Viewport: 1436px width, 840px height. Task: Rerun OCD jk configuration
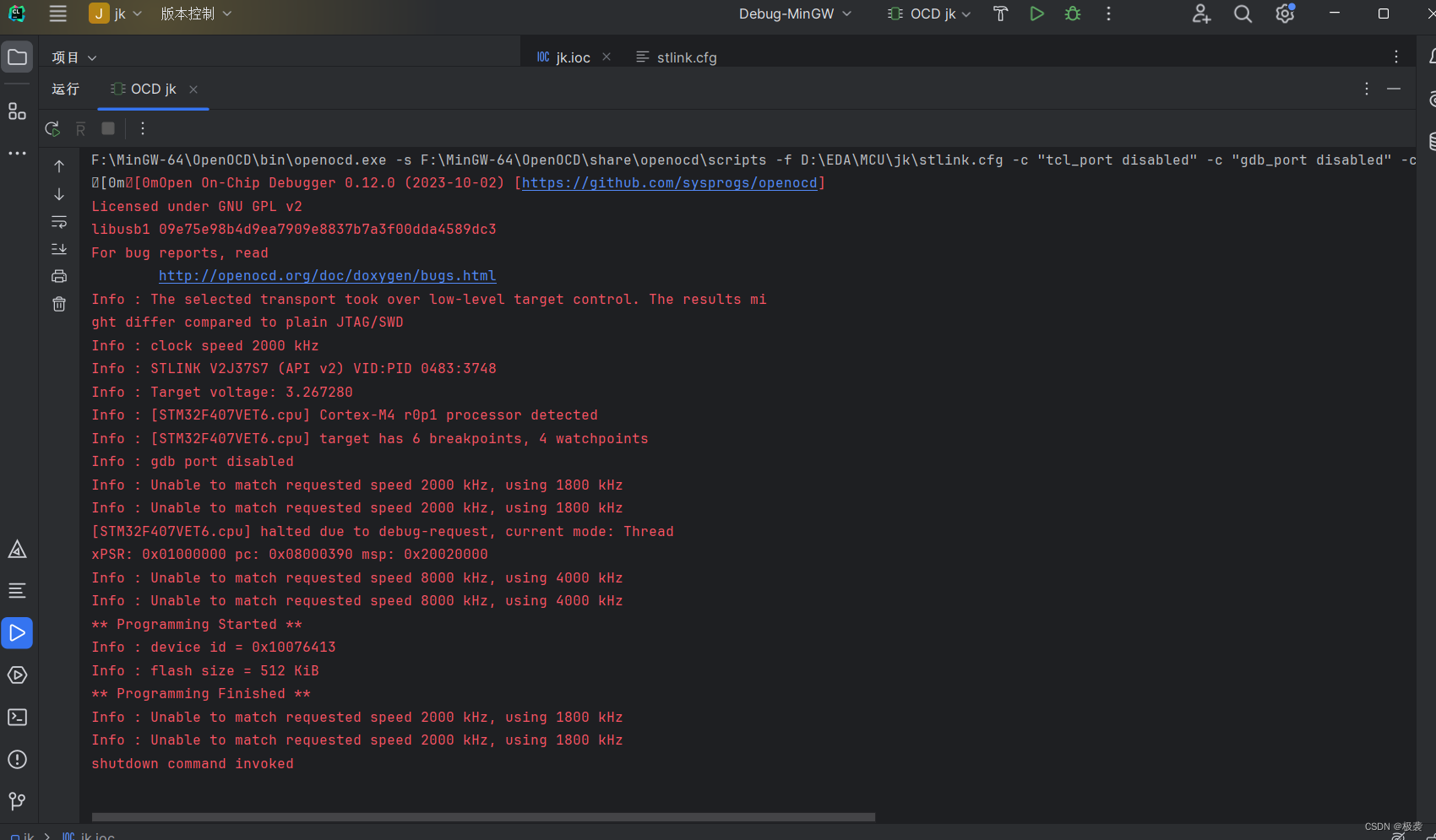point(52,128)
